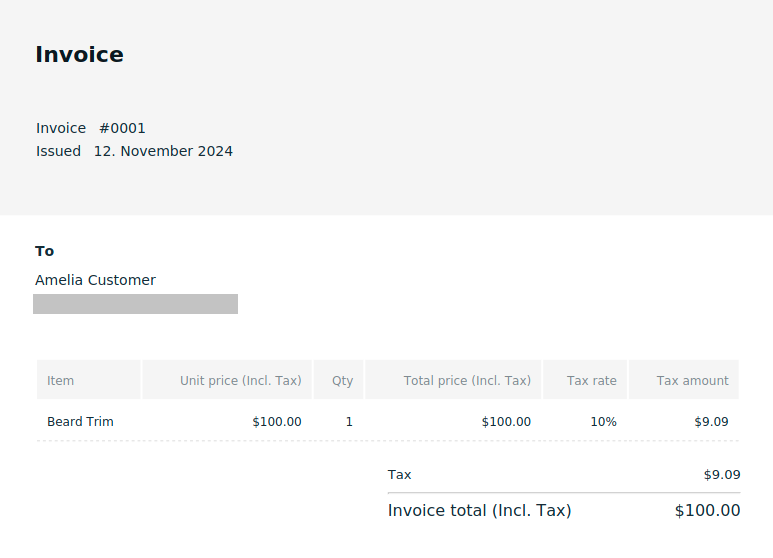Click the Item column header

[x=61, y=381]
